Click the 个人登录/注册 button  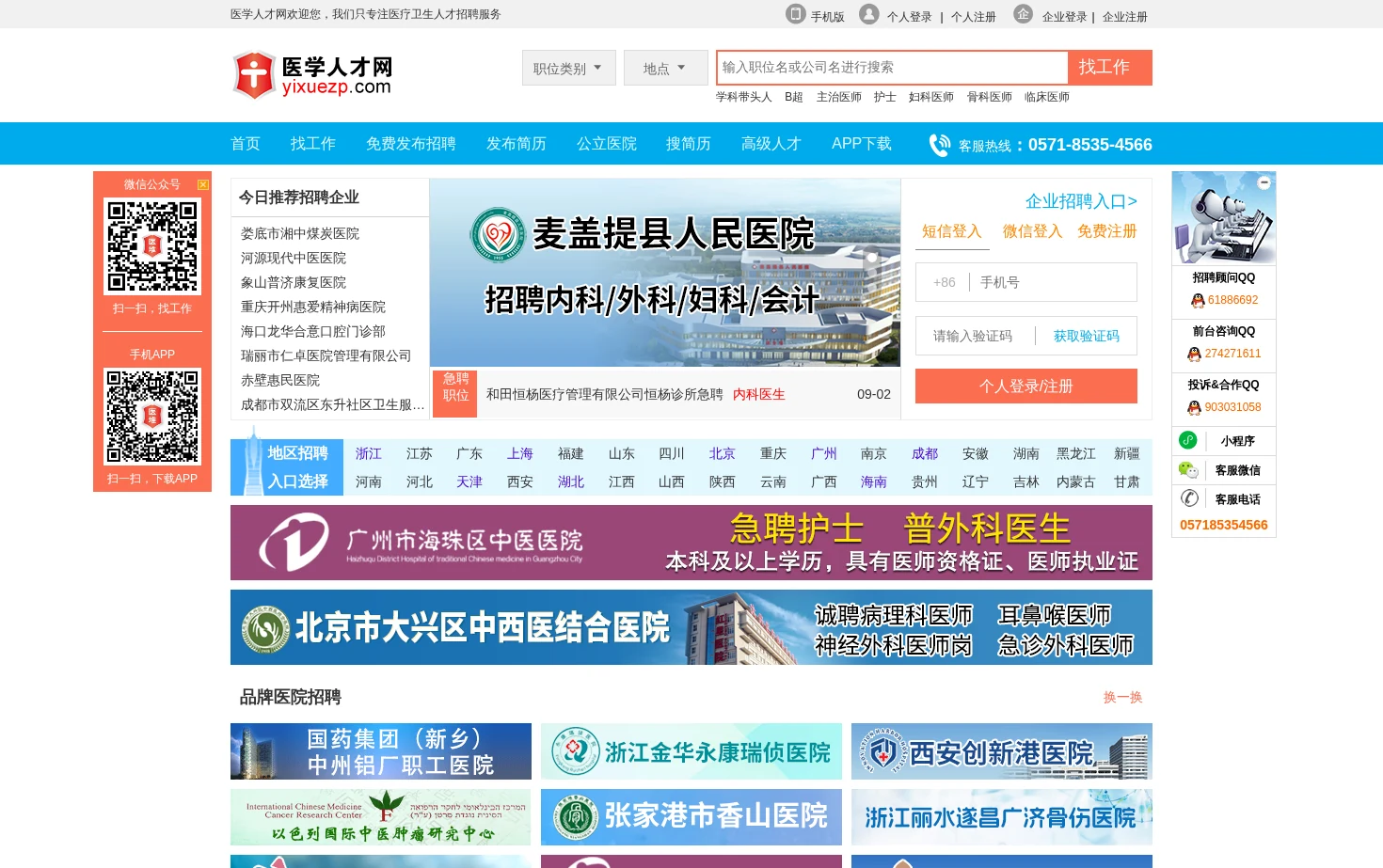pos(1026,387)
